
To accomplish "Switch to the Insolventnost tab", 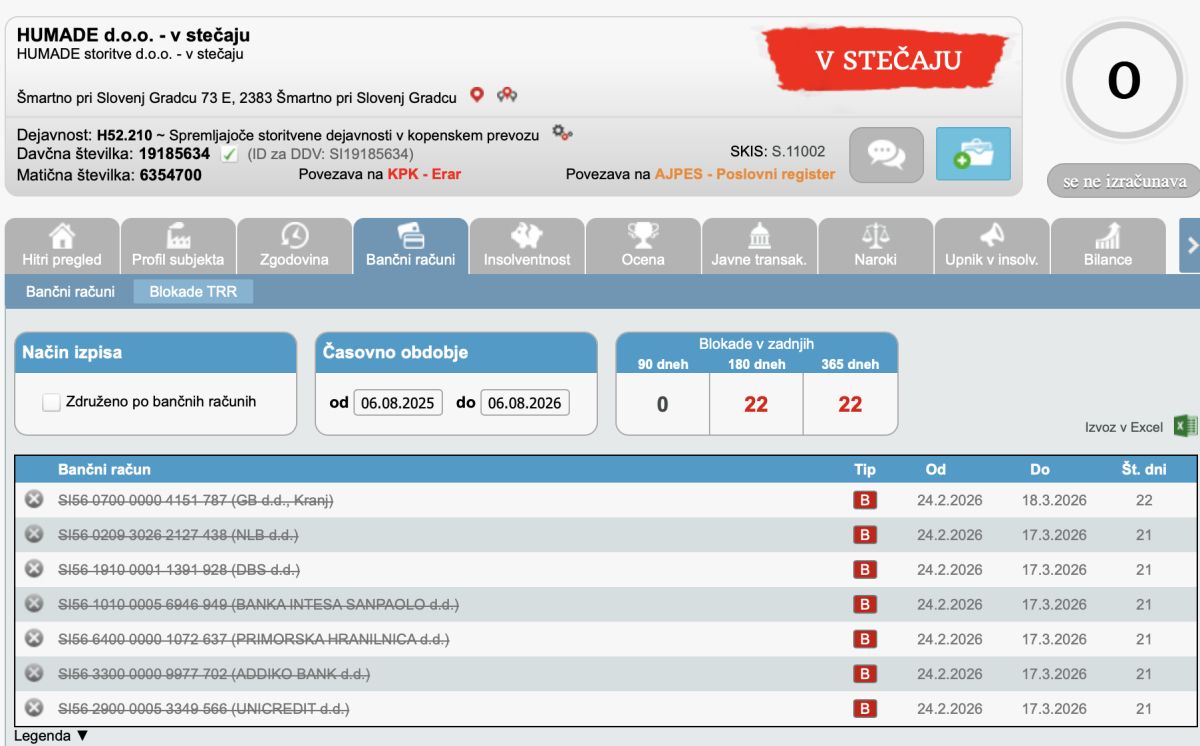I will click(x=527, y=246).
